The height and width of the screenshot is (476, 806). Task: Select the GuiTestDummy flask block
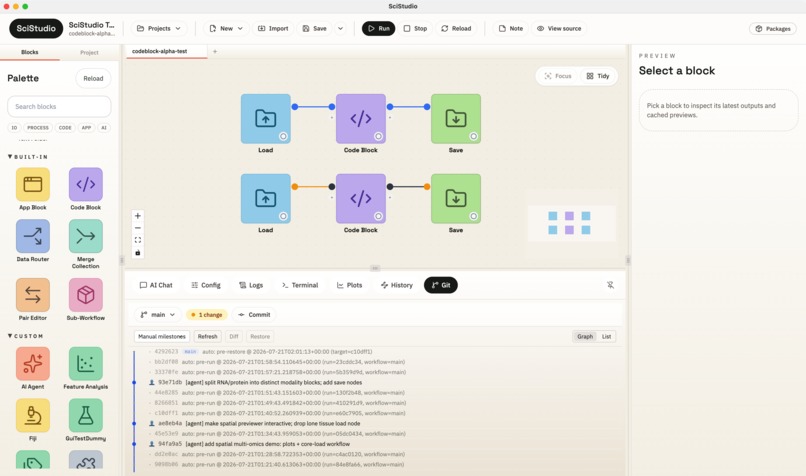pos(85,415)
